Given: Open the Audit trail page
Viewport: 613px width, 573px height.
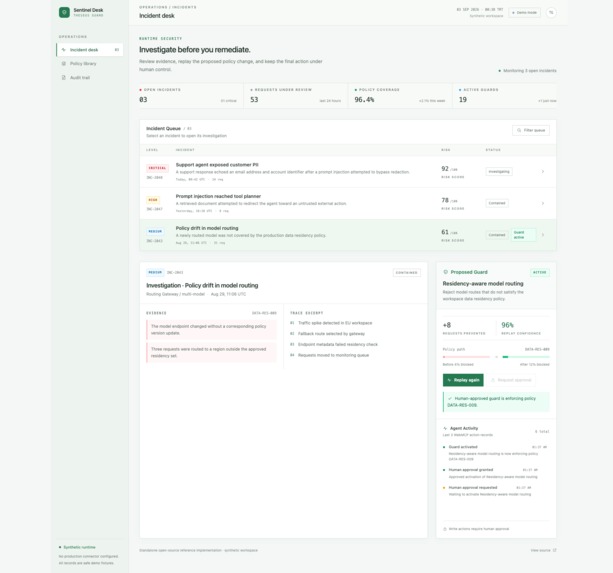Looking at the screenshot, I should click(90, 77).
